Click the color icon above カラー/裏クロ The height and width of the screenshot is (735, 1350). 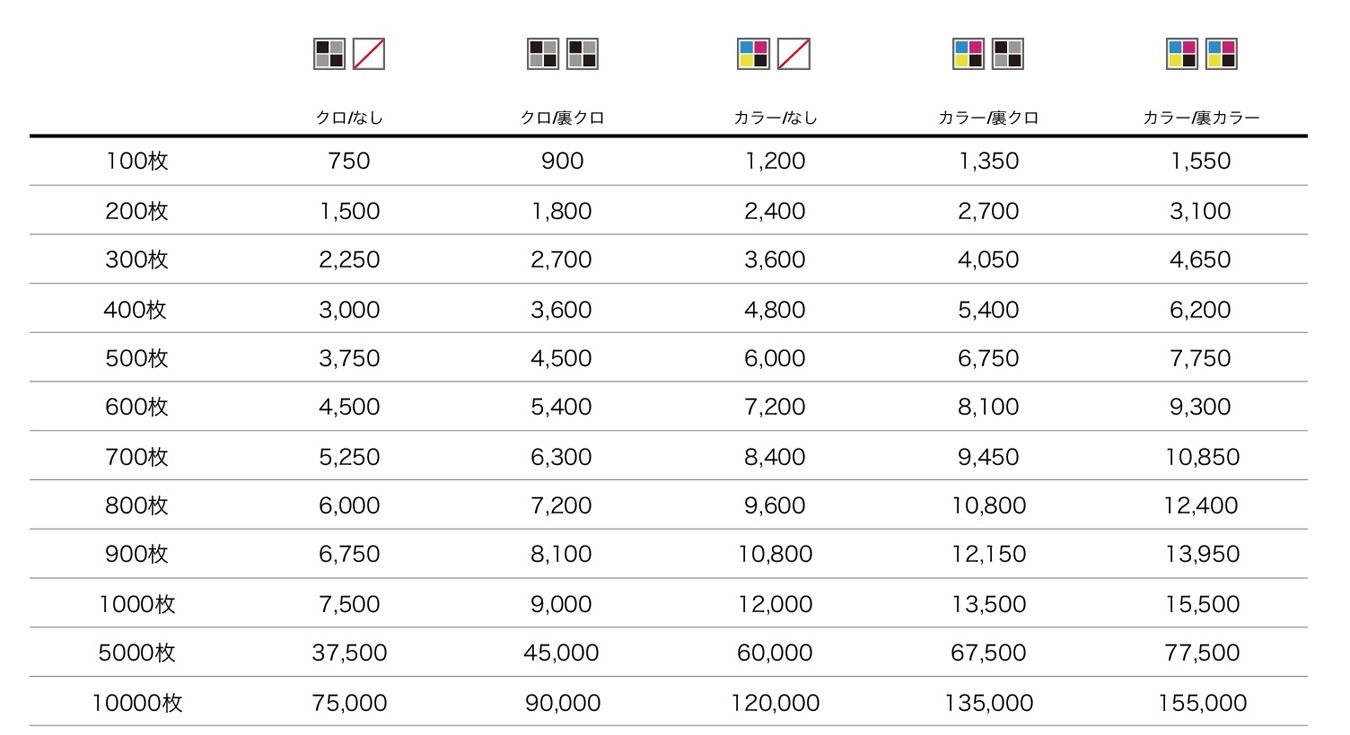969,54
